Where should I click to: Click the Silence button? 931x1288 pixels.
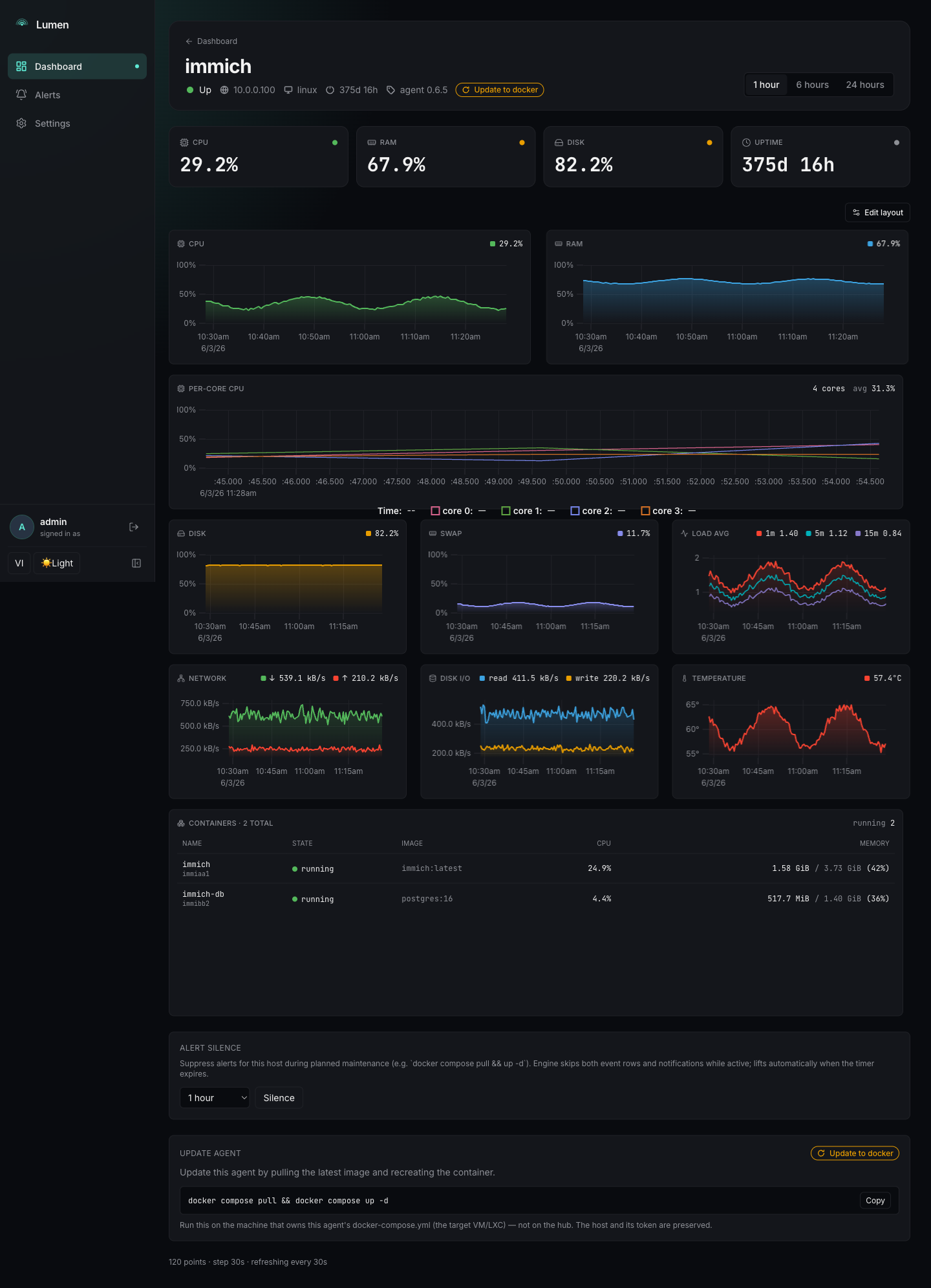279,1098
